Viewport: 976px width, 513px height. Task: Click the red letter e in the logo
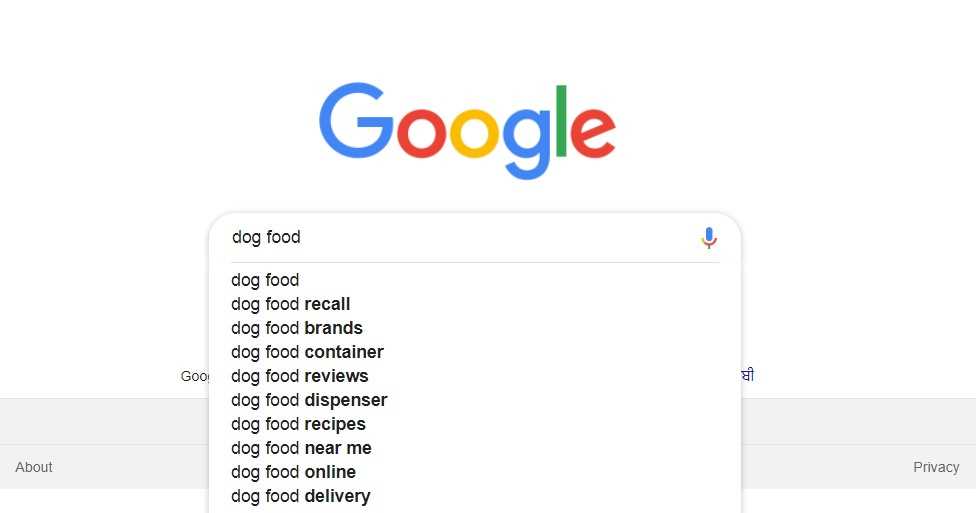592,134
